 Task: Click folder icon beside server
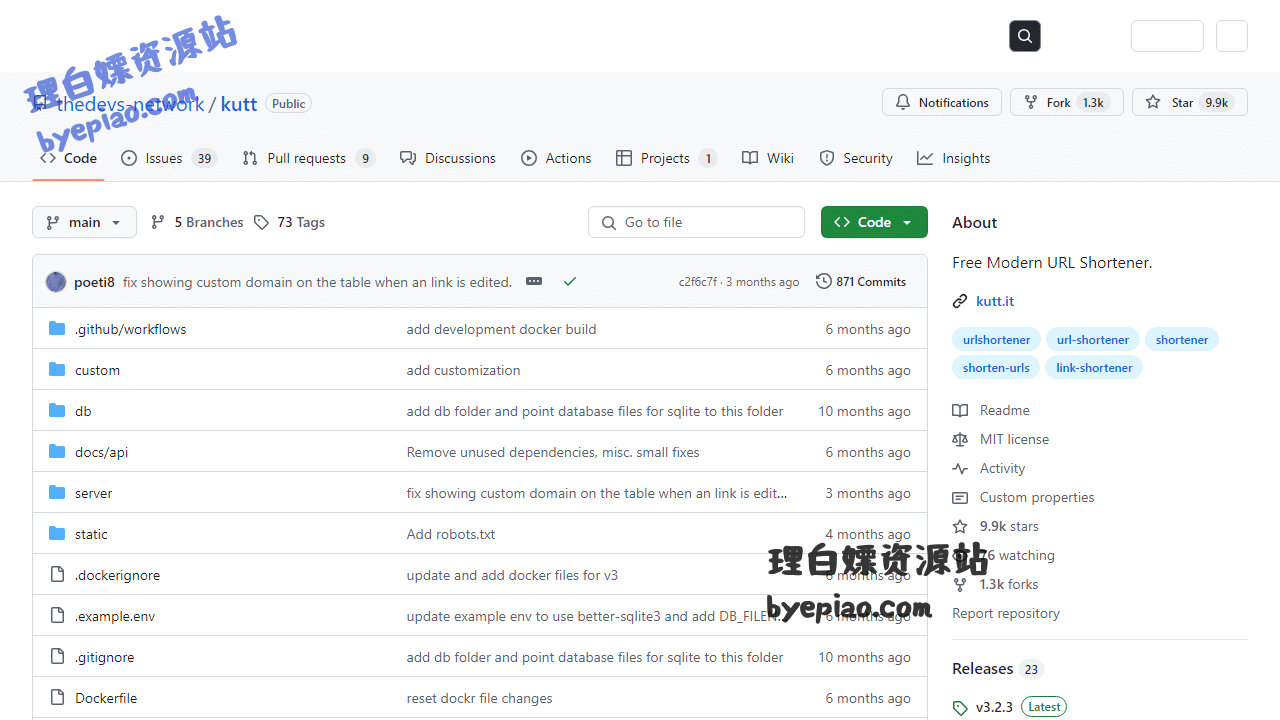click(57, 493)
